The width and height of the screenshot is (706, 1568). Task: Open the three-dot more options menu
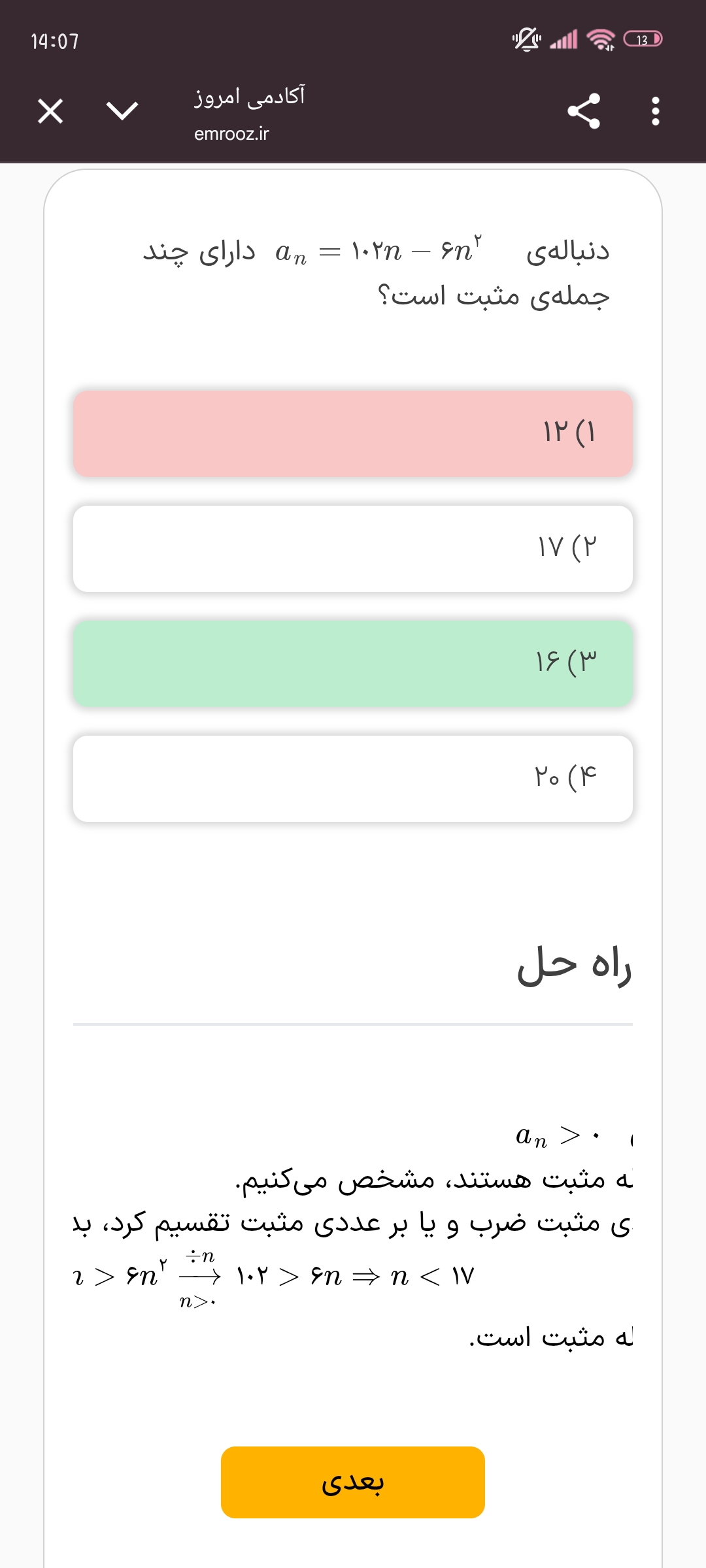point(656,111)
